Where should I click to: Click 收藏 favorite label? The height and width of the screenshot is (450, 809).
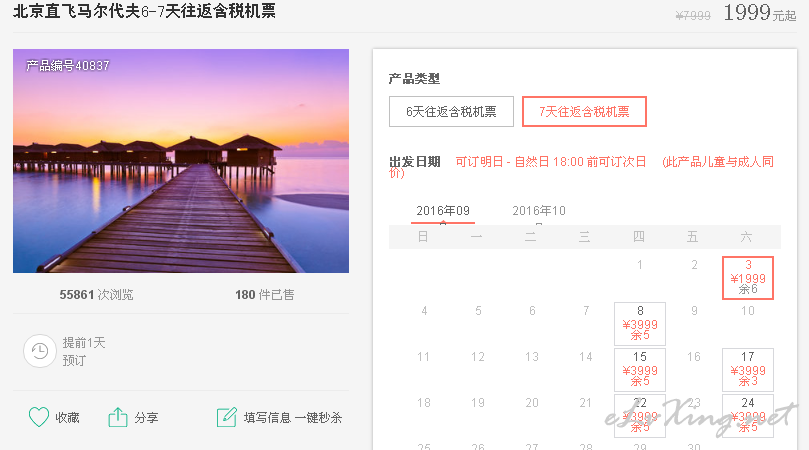[x=68, y=417]
